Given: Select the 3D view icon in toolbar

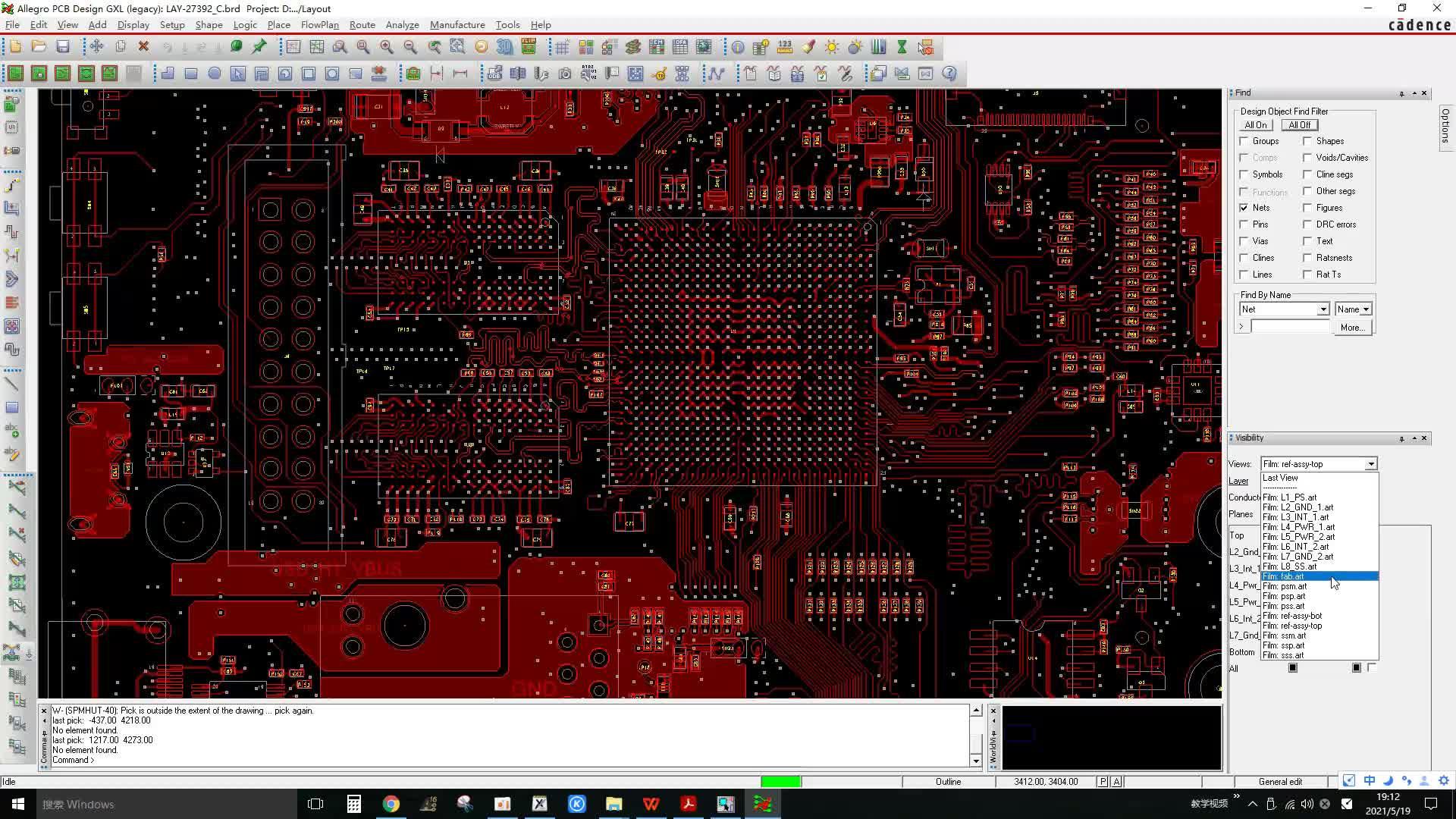Looking at the screenshot, I should 506,47.
